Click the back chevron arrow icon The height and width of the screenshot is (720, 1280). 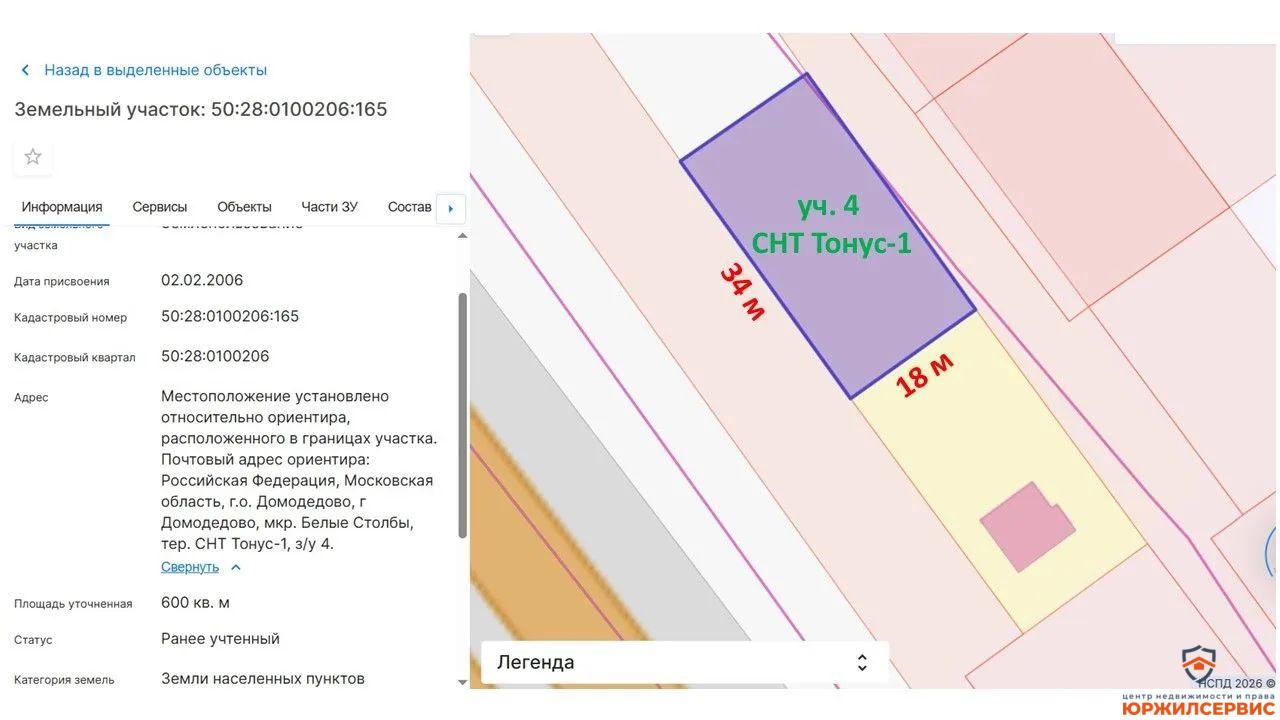(25, 70)
